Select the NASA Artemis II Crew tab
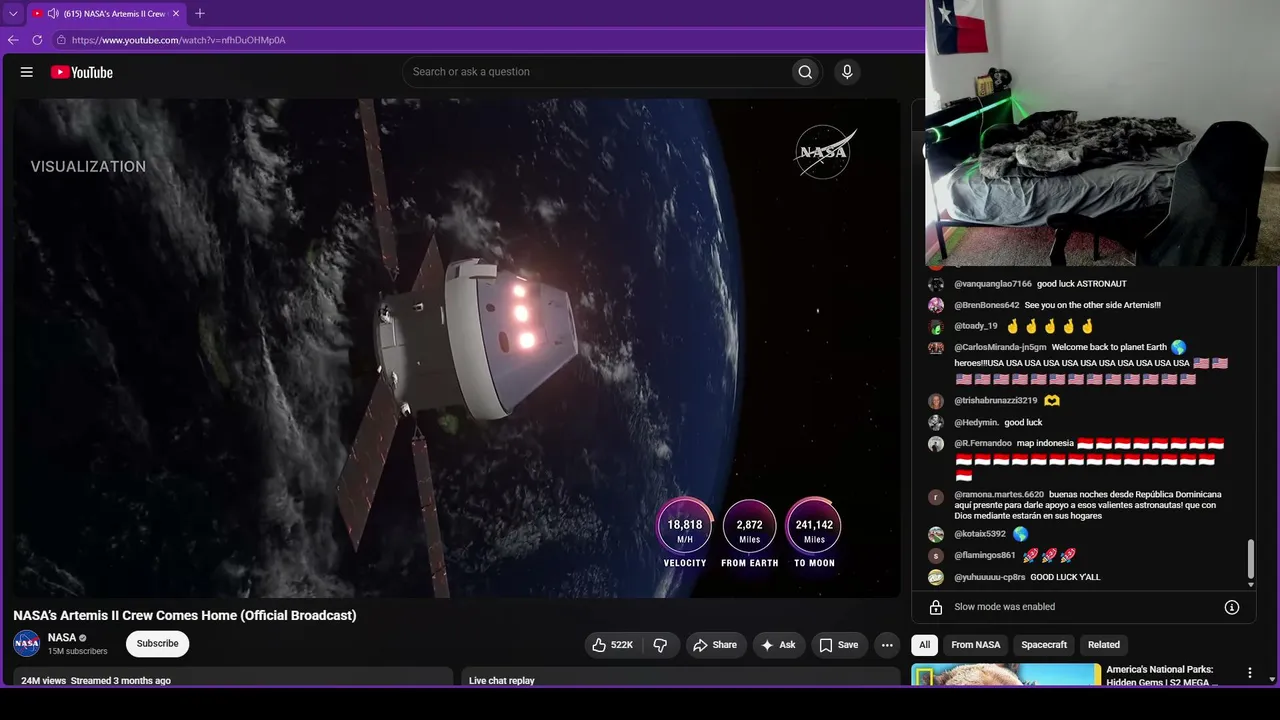 click(x=106, y=14)
